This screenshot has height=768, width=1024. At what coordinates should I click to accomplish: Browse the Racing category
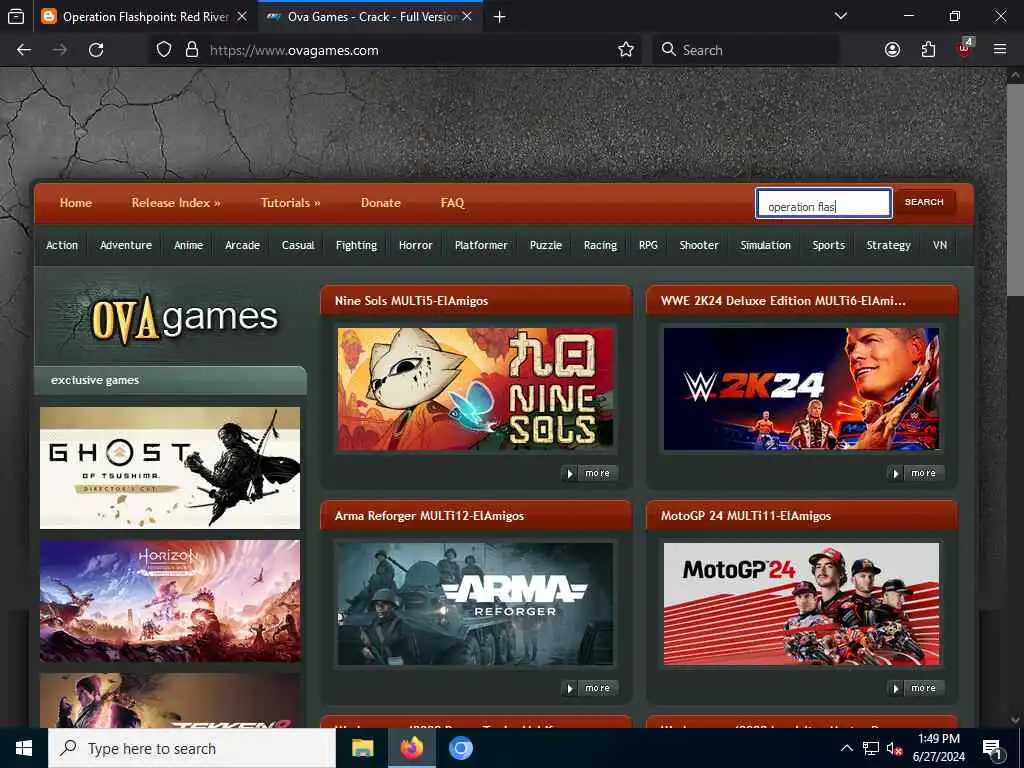600,246
